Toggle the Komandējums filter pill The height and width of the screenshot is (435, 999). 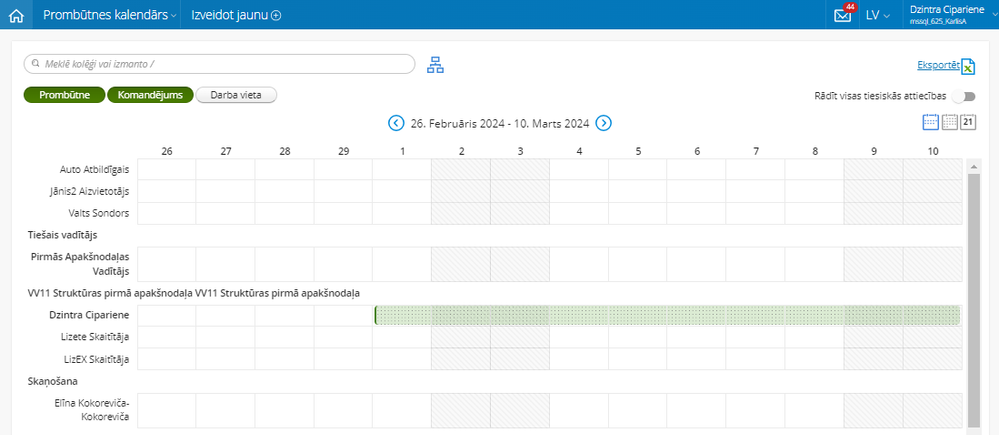[x=149, y=95]
